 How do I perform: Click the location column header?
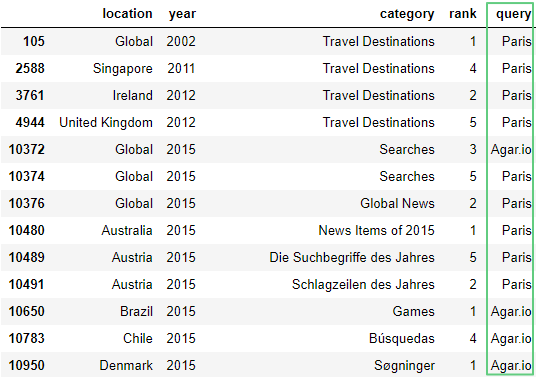pyautogui.click(x=127, y=14)
